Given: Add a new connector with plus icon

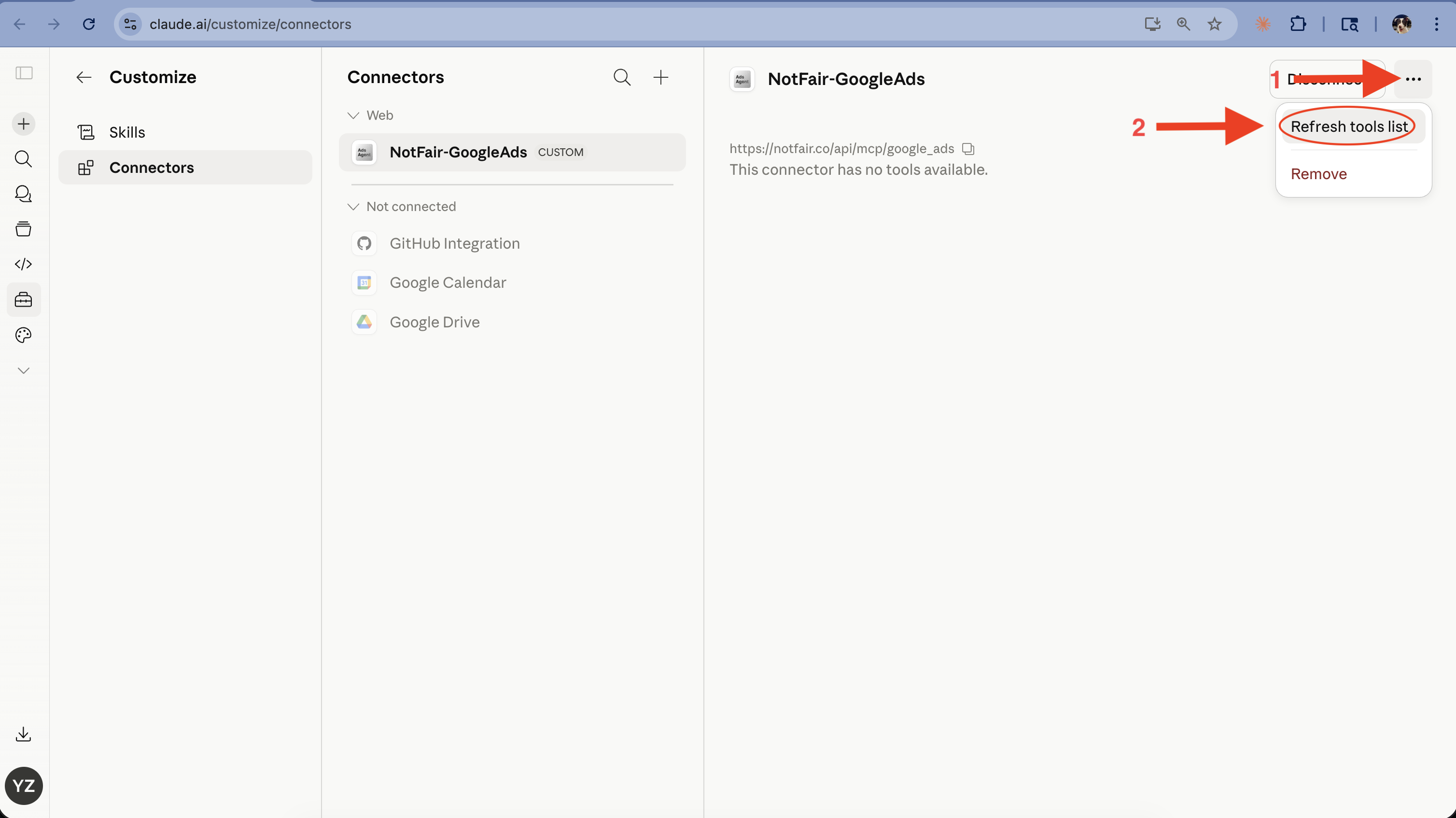Looking at the screenshot, I should pyautogui.click(x=661, y=77).
